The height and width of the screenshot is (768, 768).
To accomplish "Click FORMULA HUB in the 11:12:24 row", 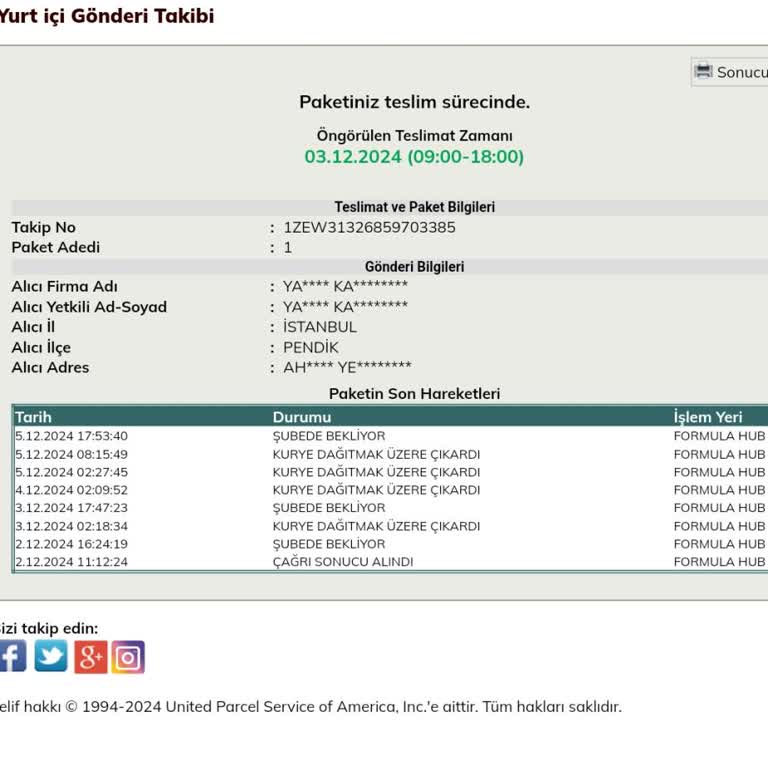I will click(719, 562).
